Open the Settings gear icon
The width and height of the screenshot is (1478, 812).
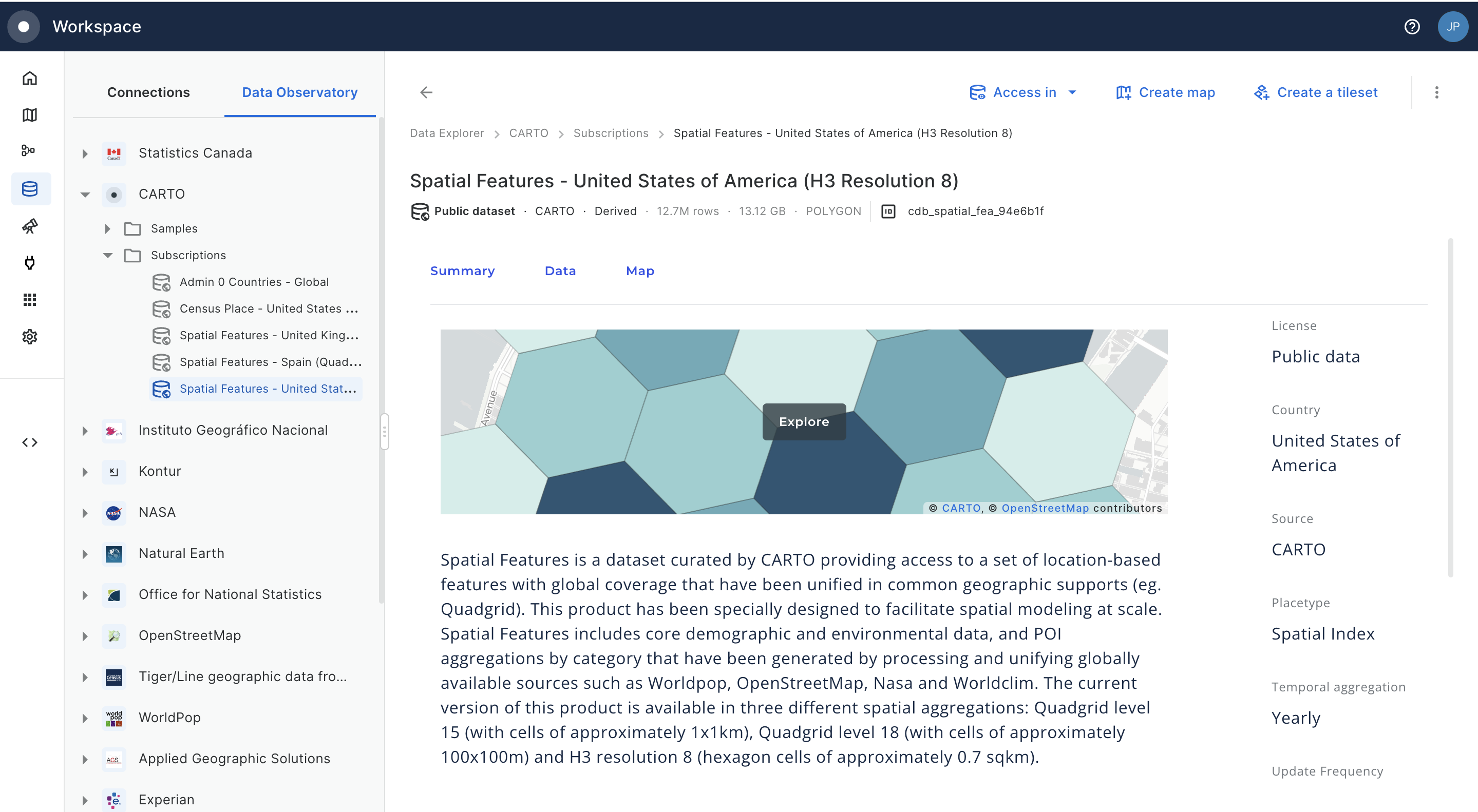30,337
